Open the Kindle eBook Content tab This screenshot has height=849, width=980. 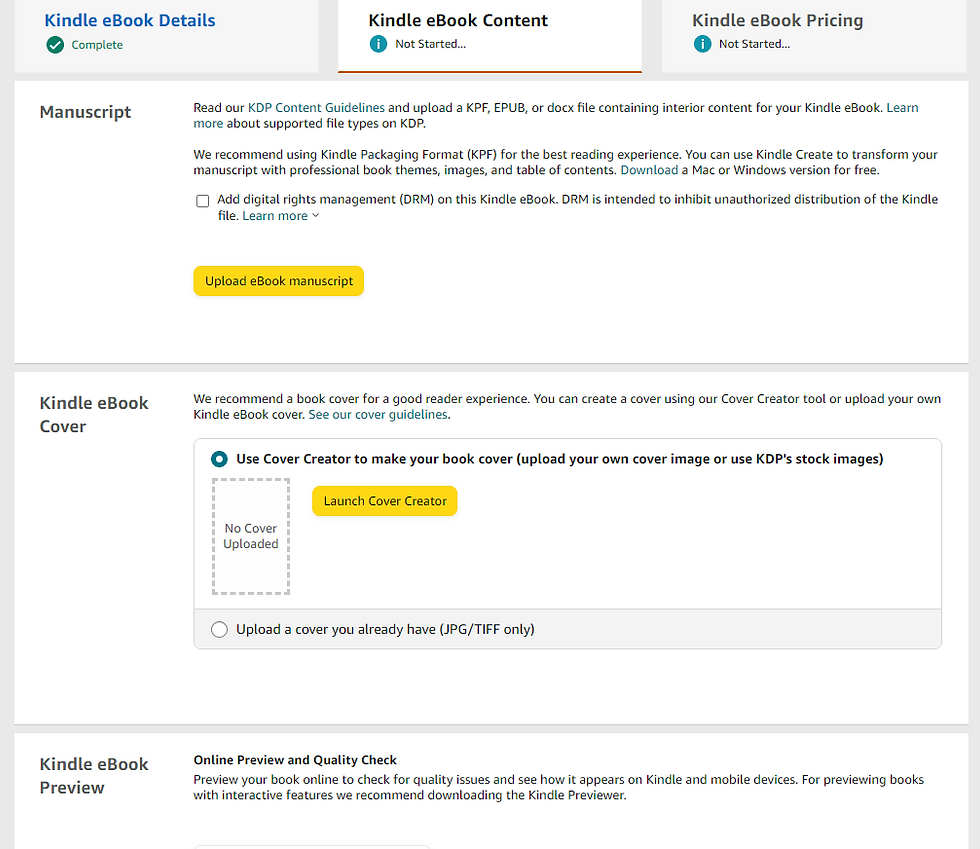(x=458, y=20)
